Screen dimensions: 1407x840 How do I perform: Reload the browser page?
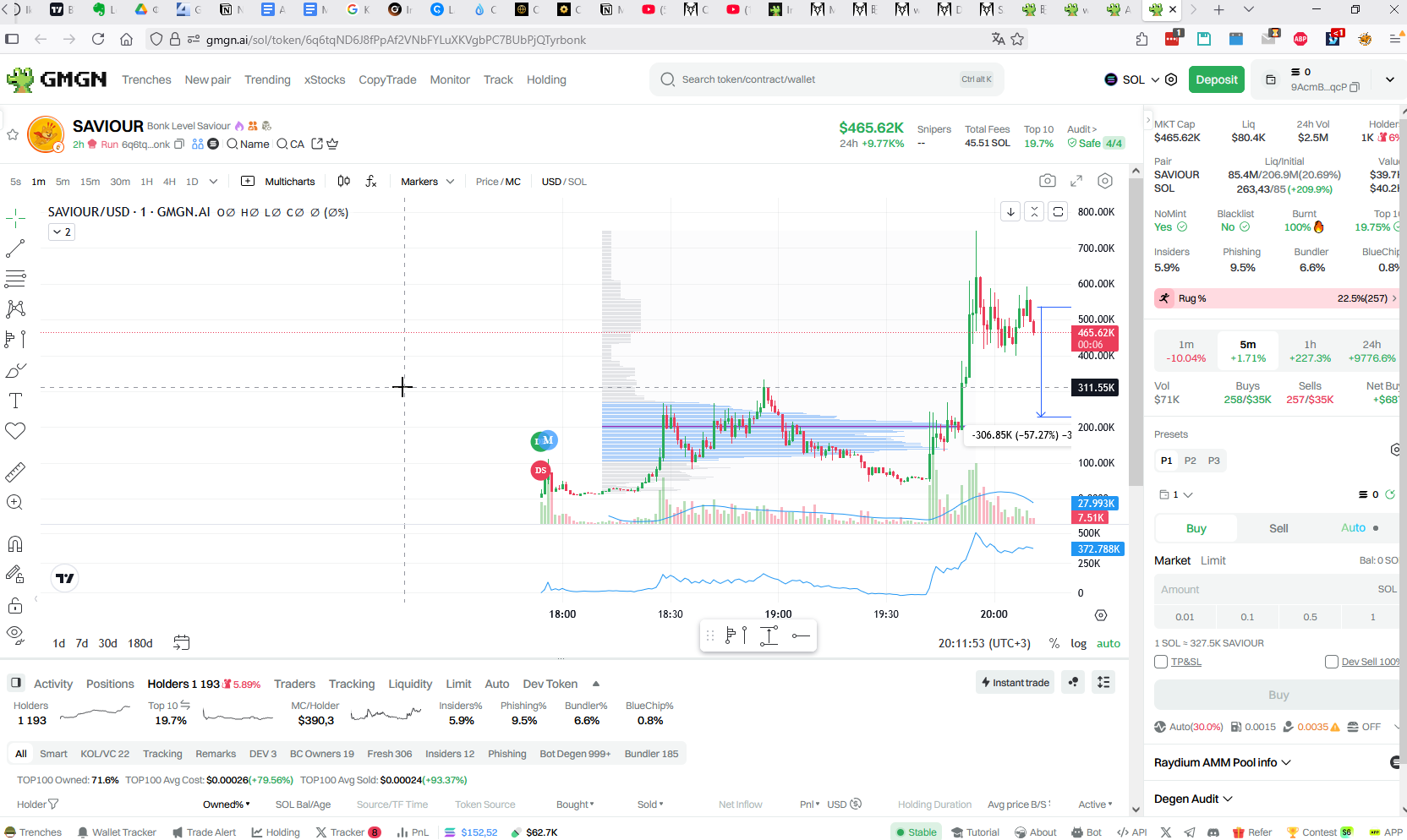coord(98,39)
